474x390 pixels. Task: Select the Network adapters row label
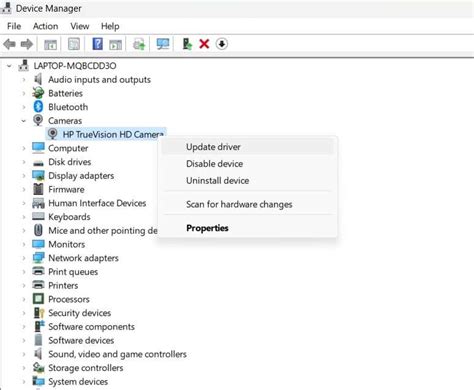pos(83,258)
